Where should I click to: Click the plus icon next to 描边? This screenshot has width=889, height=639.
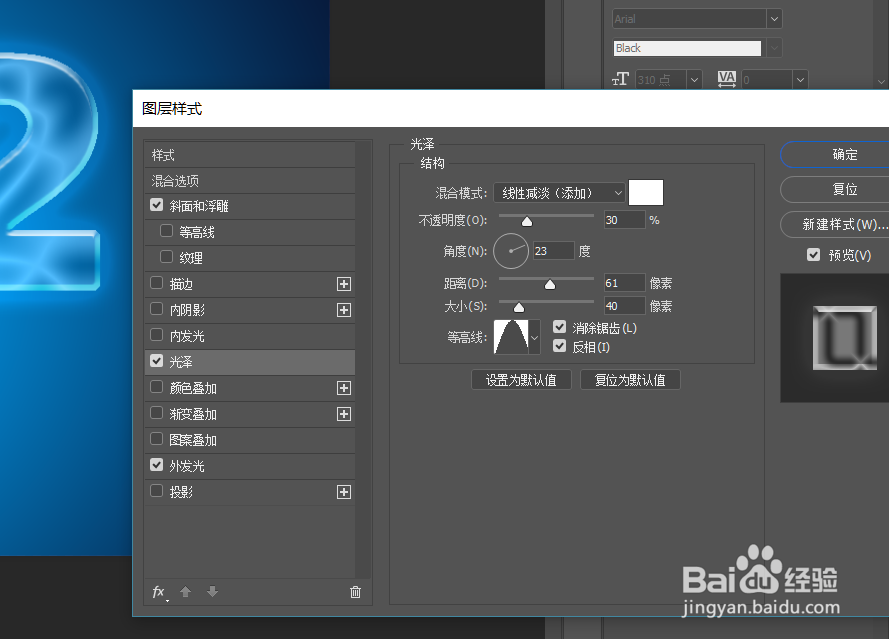point(344,284)
